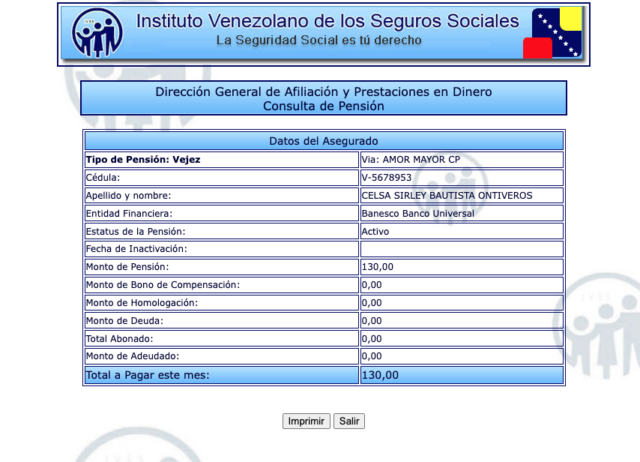This screenshot has width=640, height=462.
Task: Click the Imprimir button
Action: (x=306, y=421)
